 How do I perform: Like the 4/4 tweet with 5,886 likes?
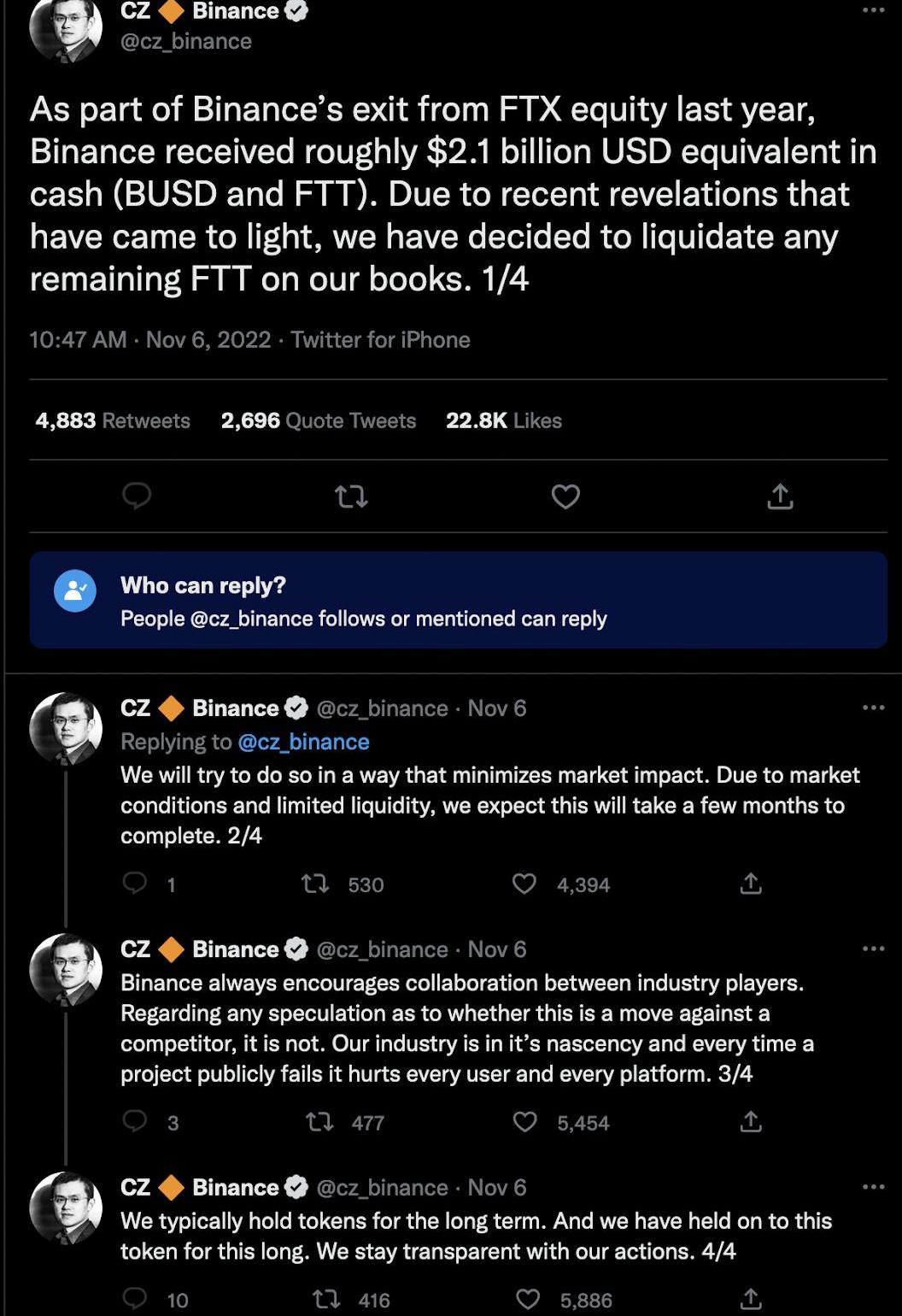[527, 1299]
